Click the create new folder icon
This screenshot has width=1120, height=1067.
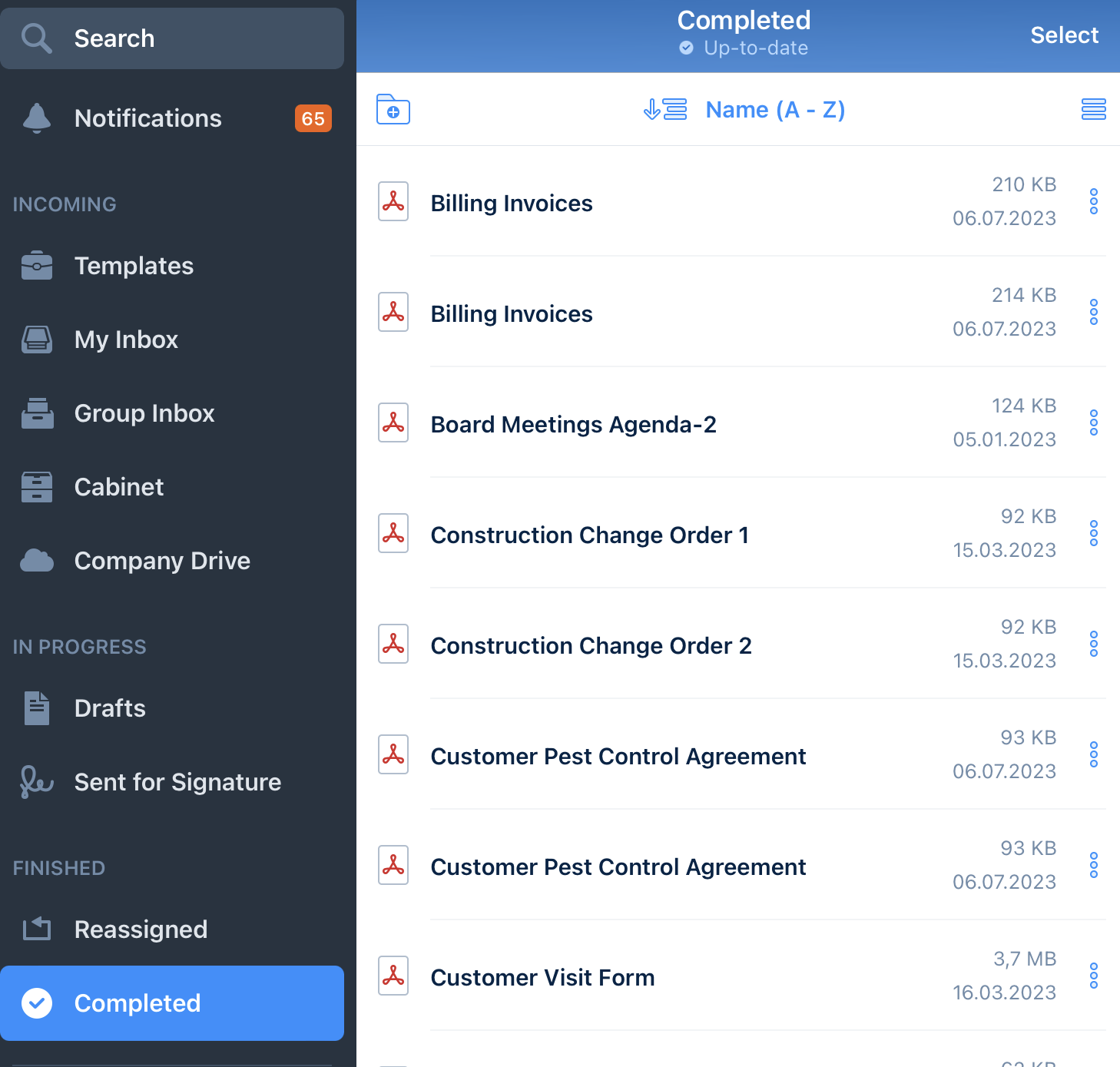[x=393, y=110]
